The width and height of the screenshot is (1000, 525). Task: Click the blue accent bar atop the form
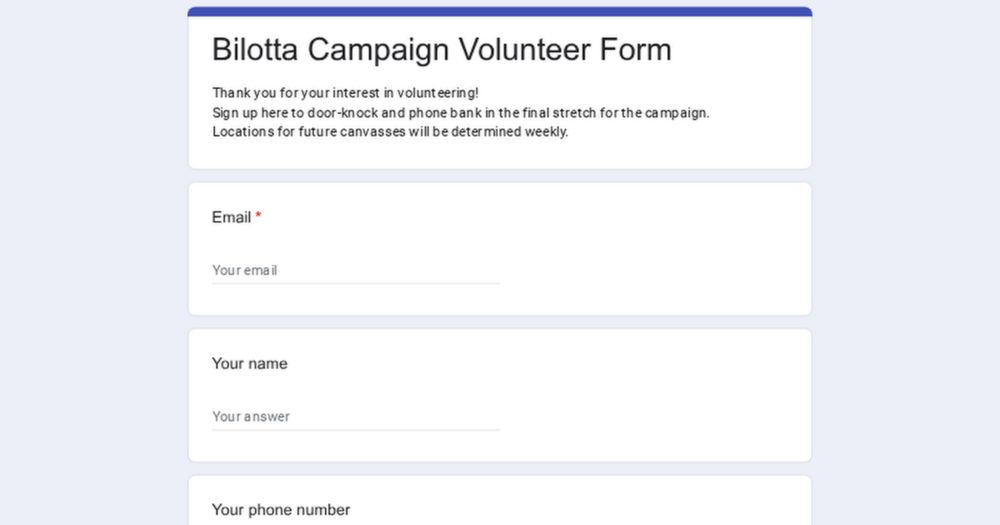click(500, 12)
